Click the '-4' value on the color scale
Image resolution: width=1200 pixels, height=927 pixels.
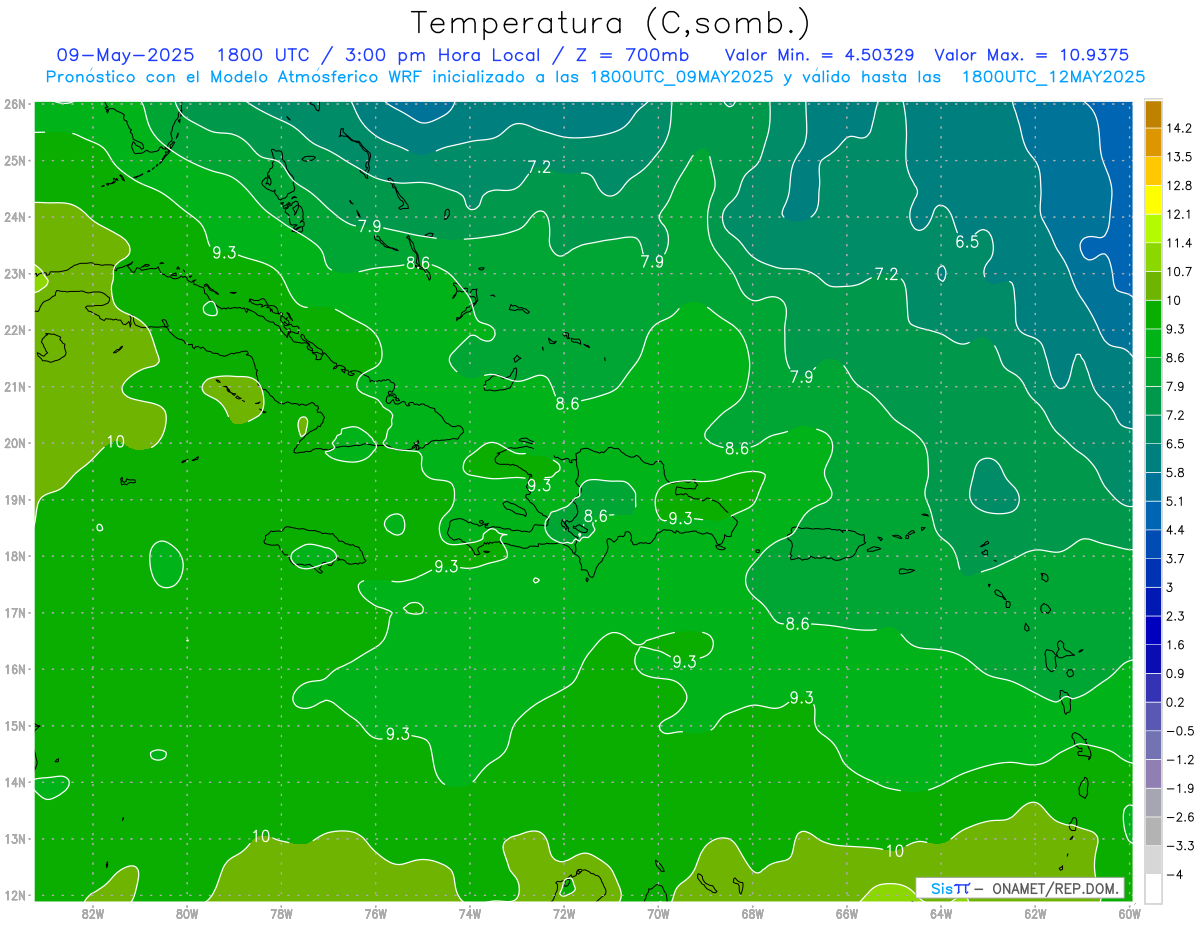pyautogui.click(x=1175, y=875)
